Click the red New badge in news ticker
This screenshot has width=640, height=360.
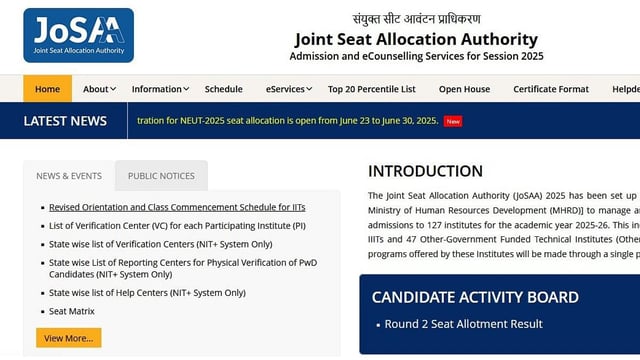tap(453, 121)
